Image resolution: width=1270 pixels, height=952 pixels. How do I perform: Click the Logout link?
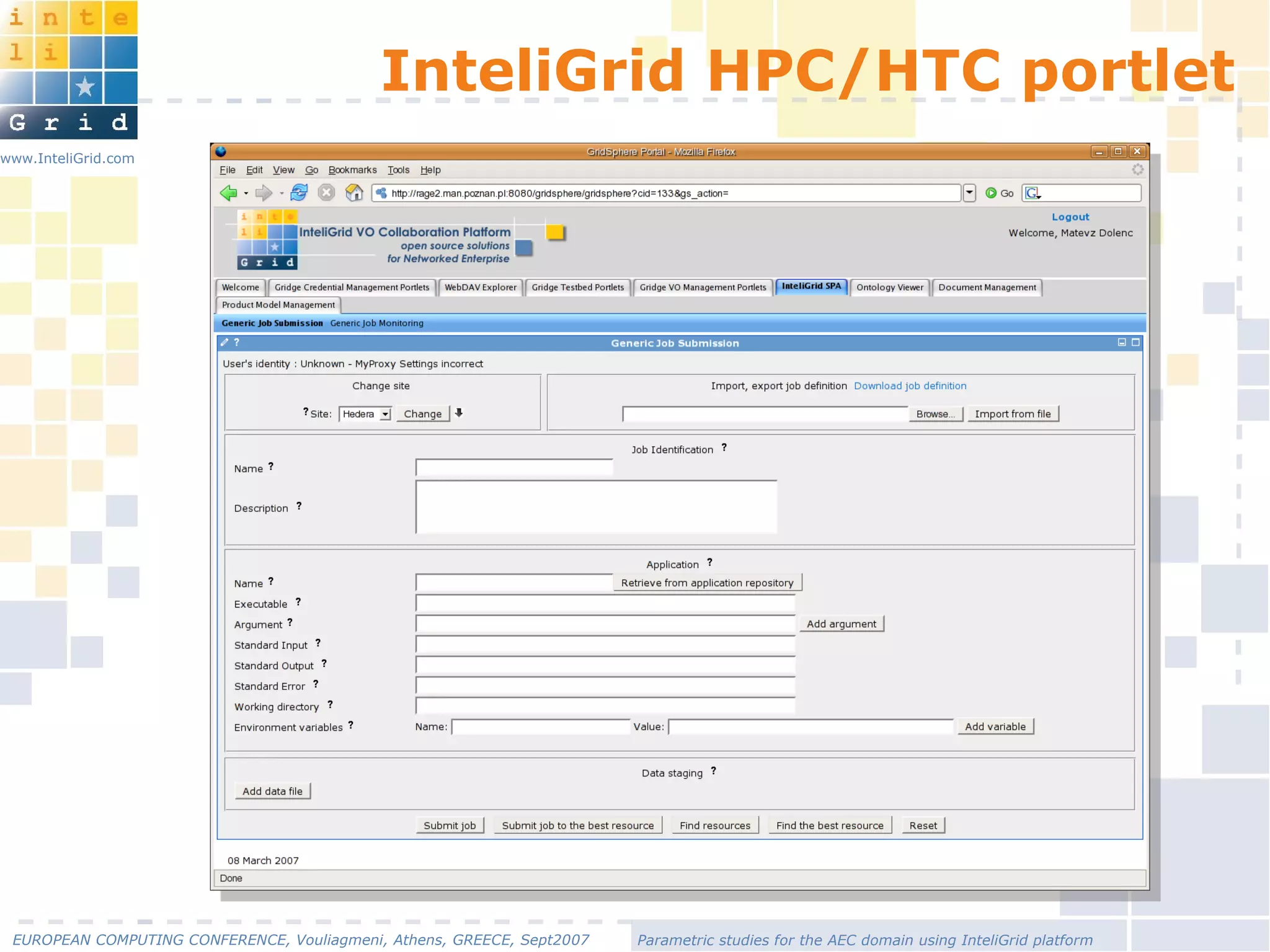1070,217
